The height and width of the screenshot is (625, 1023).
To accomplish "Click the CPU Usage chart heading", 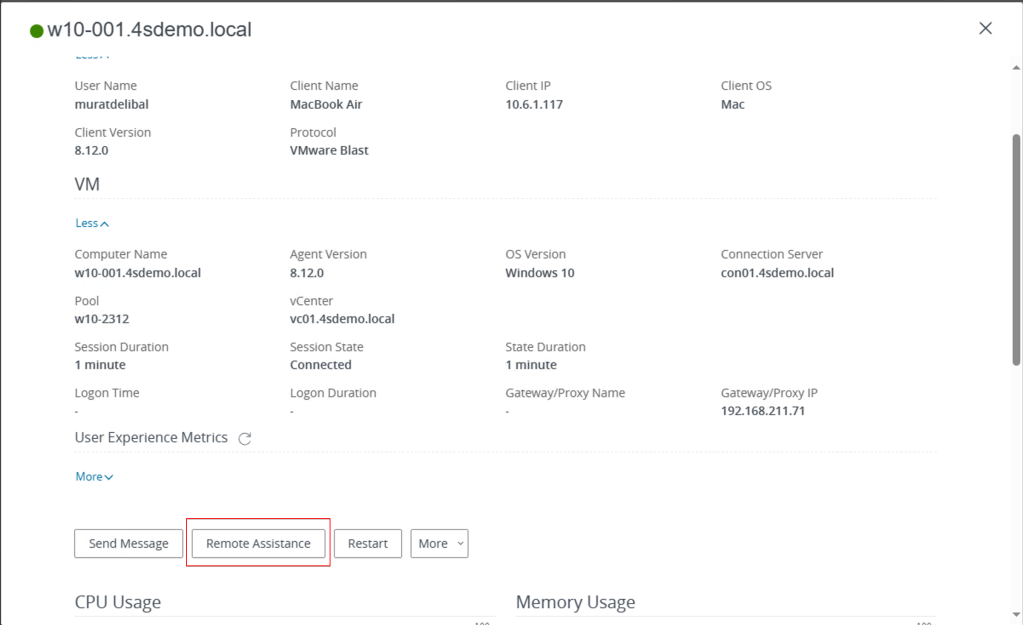I will pos(118,602).
